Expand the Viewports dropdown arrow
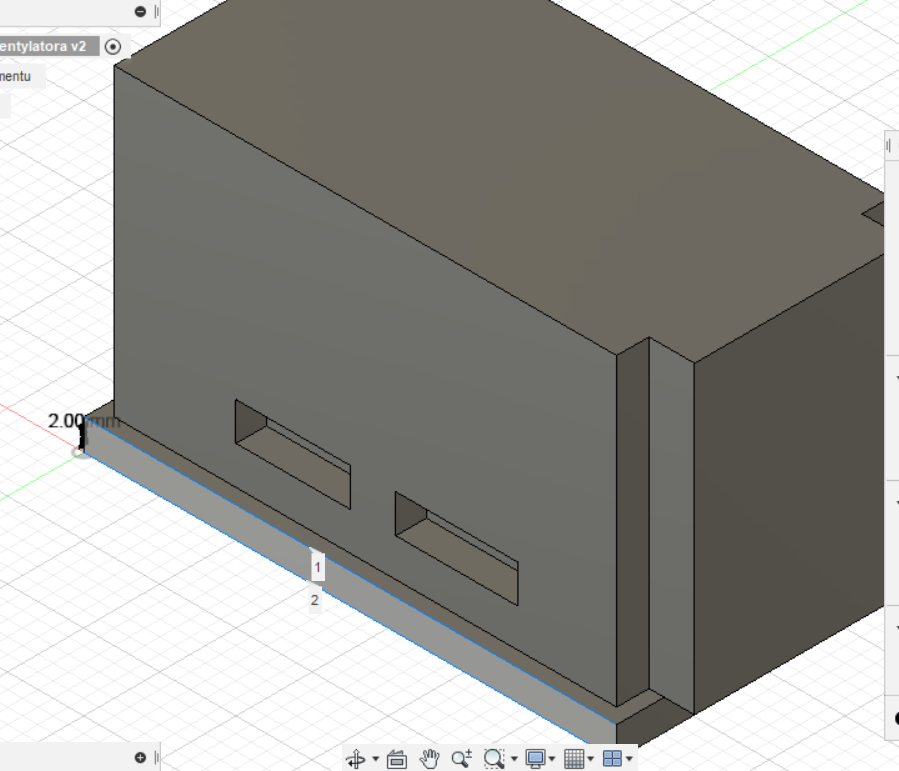The image size is (899, 771). 630,759
